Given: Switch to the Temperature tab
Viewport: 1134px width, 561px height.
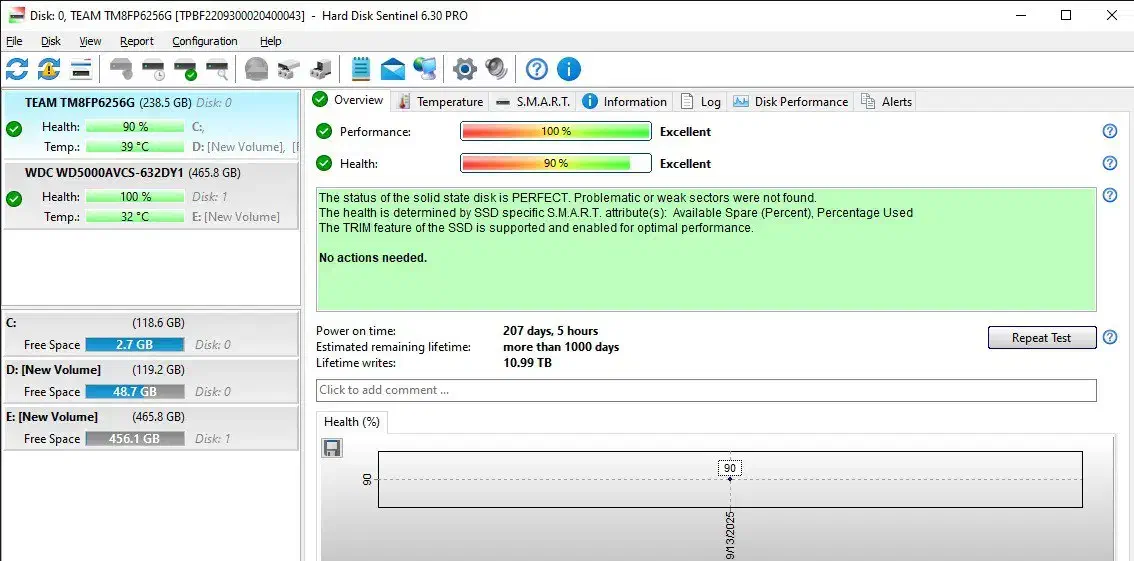Looking at the screenshot, I should [x=440, y=101].
